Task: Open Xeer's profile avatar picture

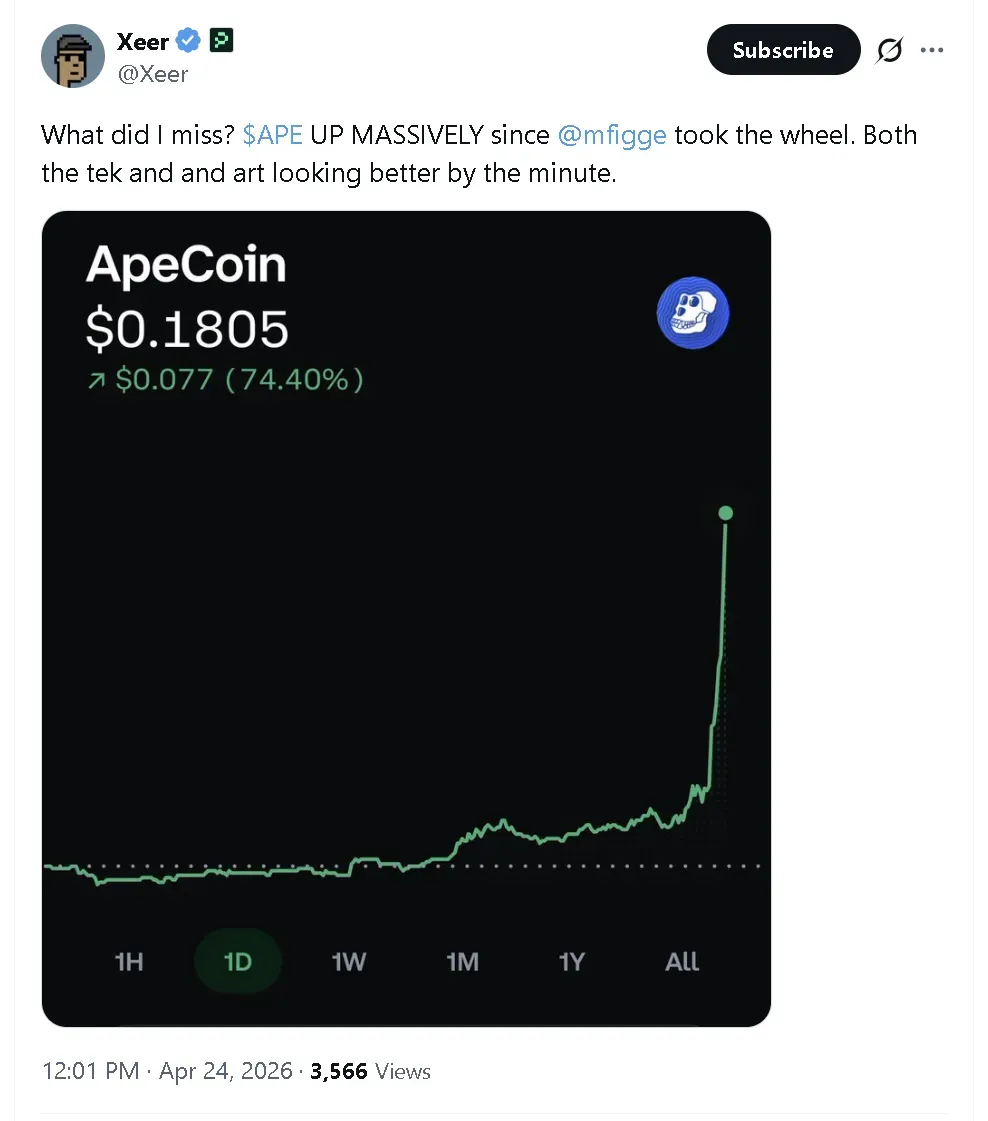Action: pos(72,56)
